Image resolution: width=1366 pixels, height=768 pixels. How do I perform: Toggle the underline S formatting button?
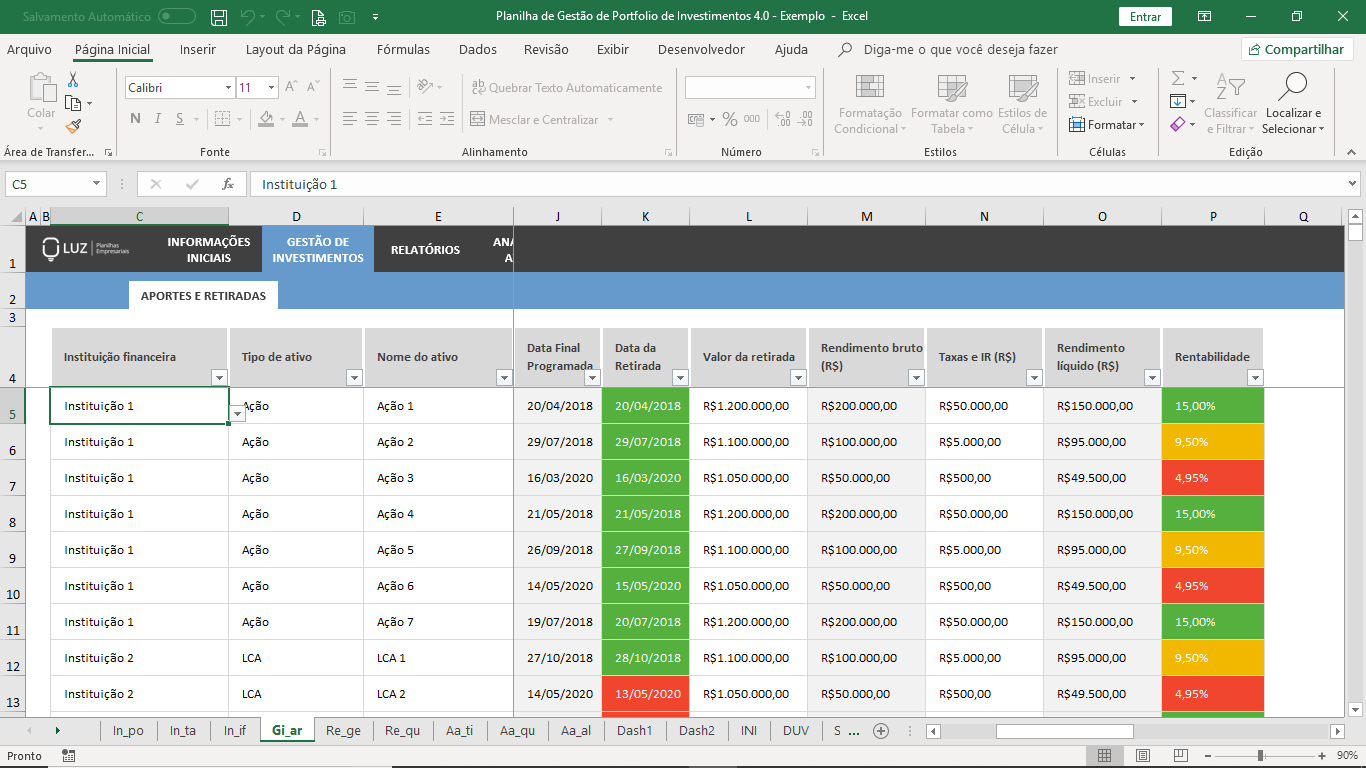pos(180,119)
